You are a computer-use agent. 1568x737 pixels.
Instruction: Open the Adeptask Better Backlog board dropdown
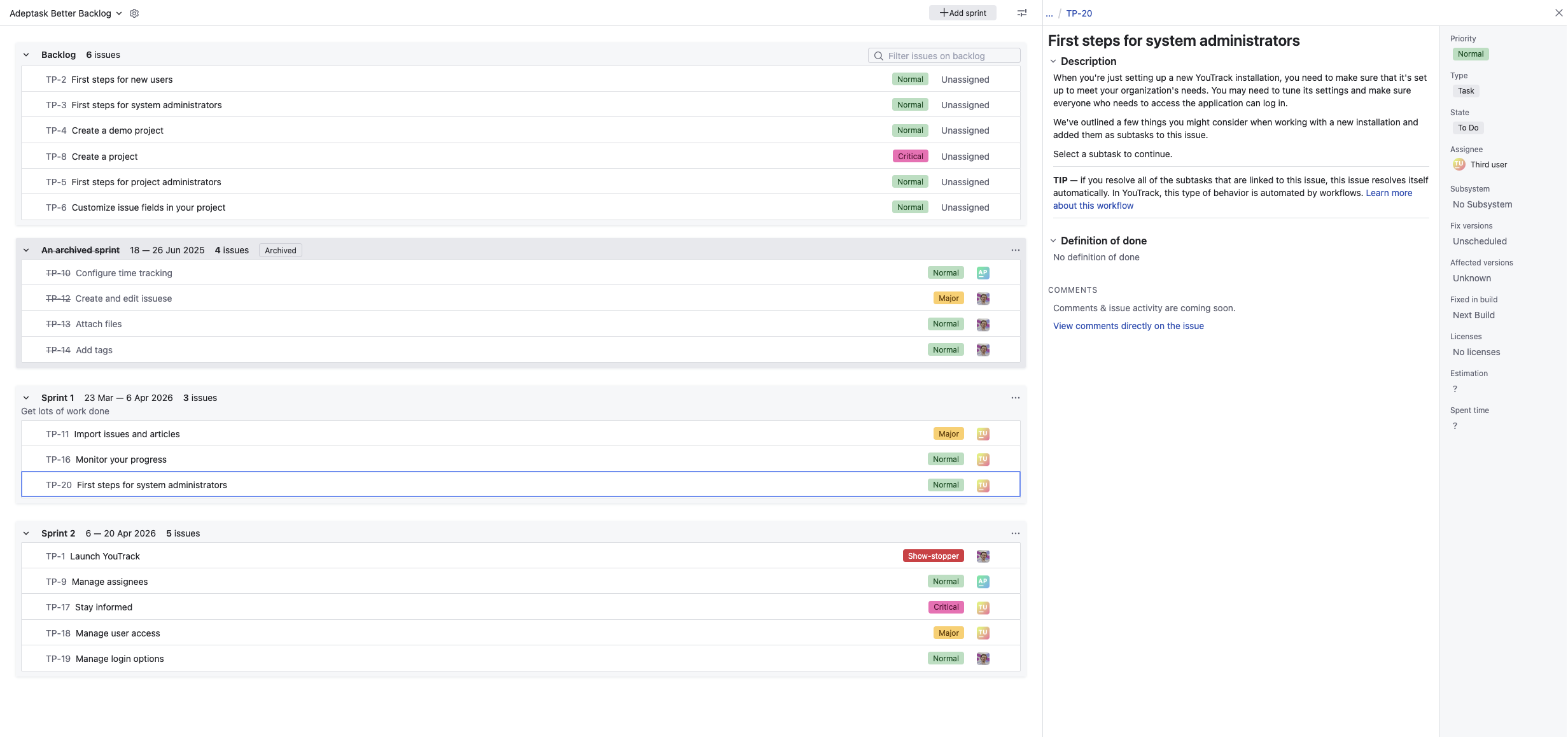pos(66,13)
